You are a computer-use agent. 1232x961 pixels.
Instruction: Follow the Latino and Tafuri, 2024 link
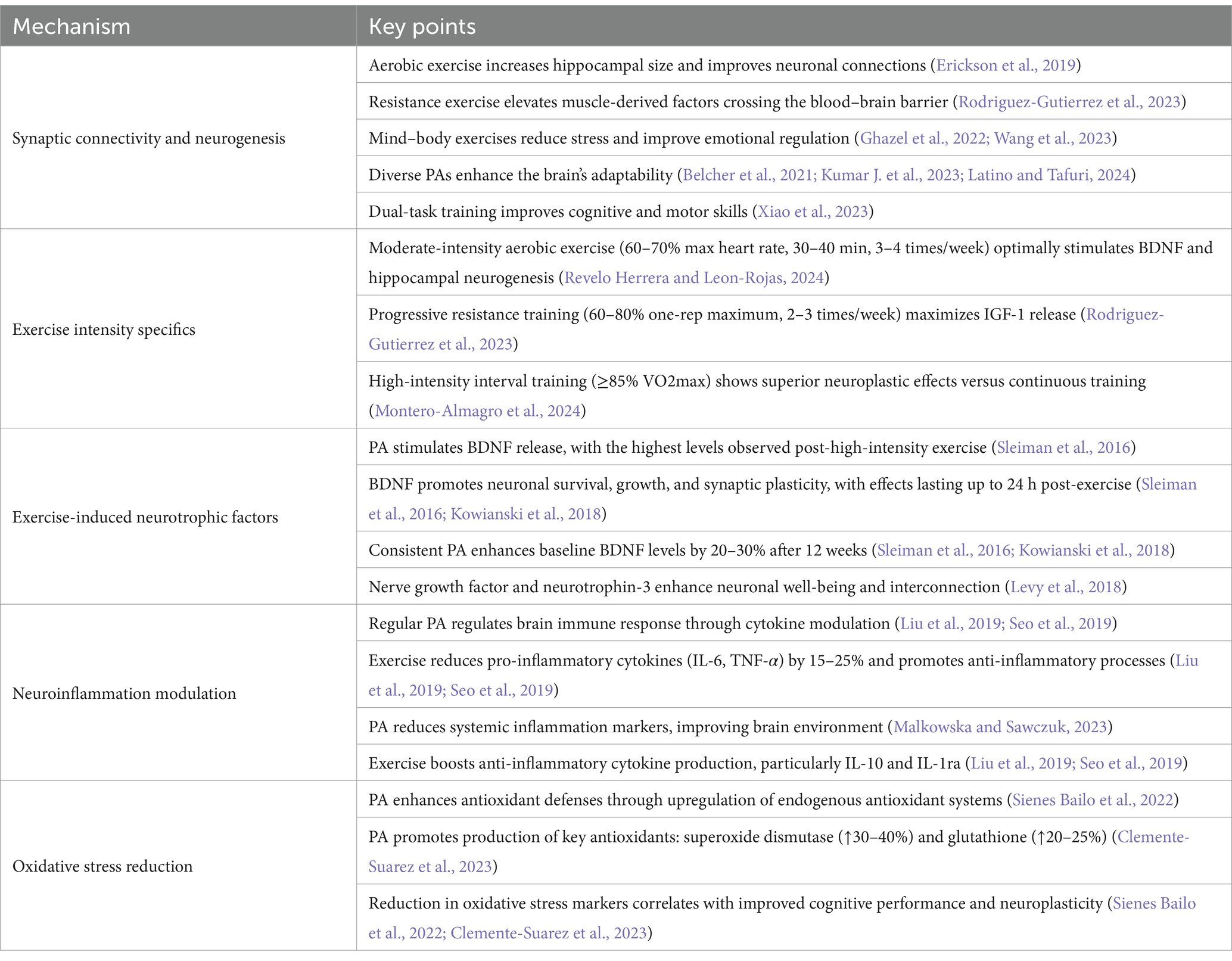(x=1049, y=175)
